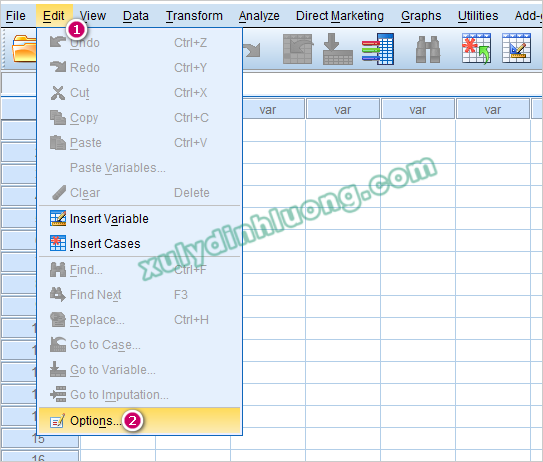Click the Go to Imputation icon
This screenshot has height=462, width=543.
pos(57,394)
